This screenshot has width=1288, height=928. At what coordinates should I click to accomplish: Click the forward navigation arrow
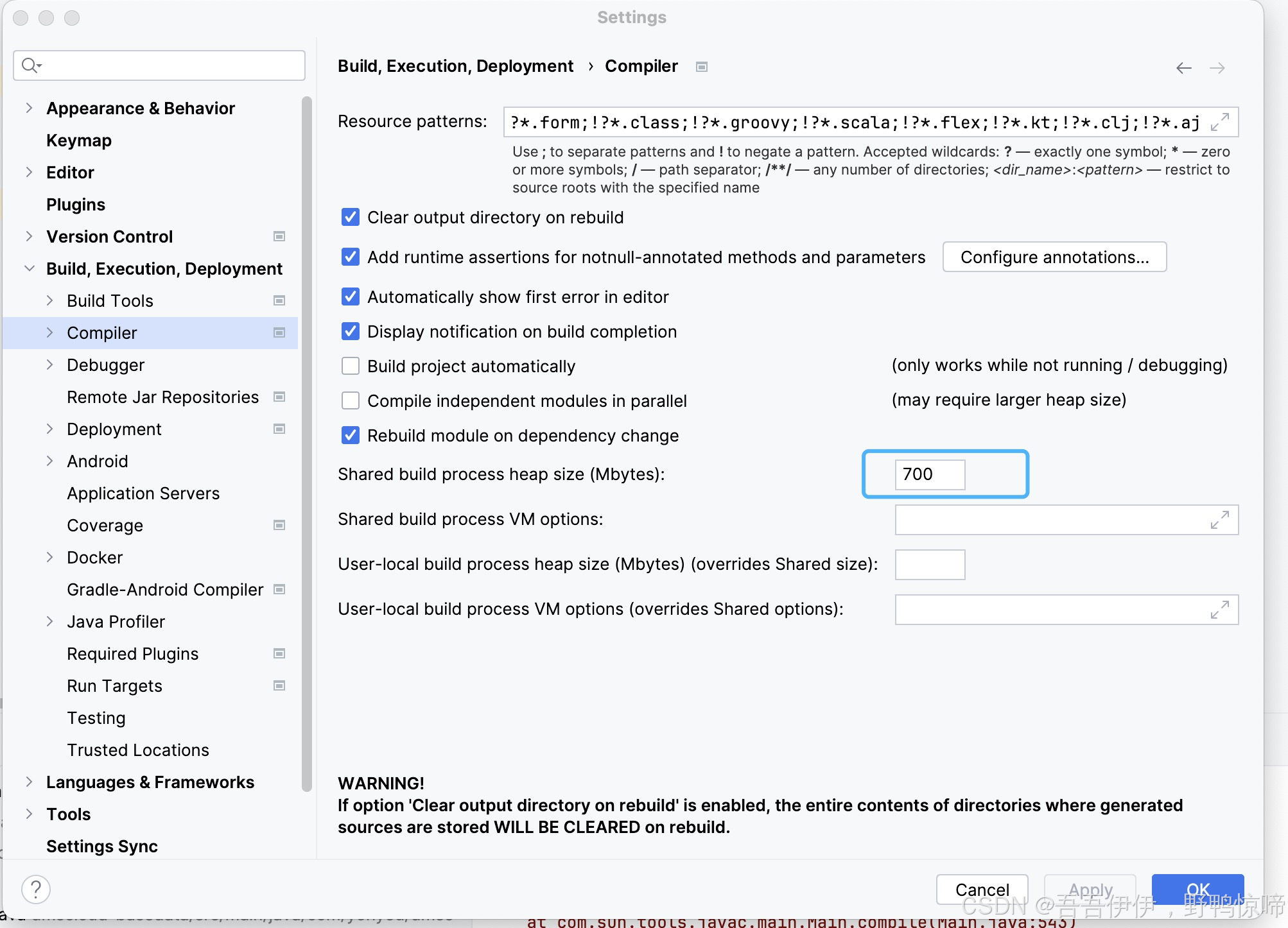pos(1217,68)
